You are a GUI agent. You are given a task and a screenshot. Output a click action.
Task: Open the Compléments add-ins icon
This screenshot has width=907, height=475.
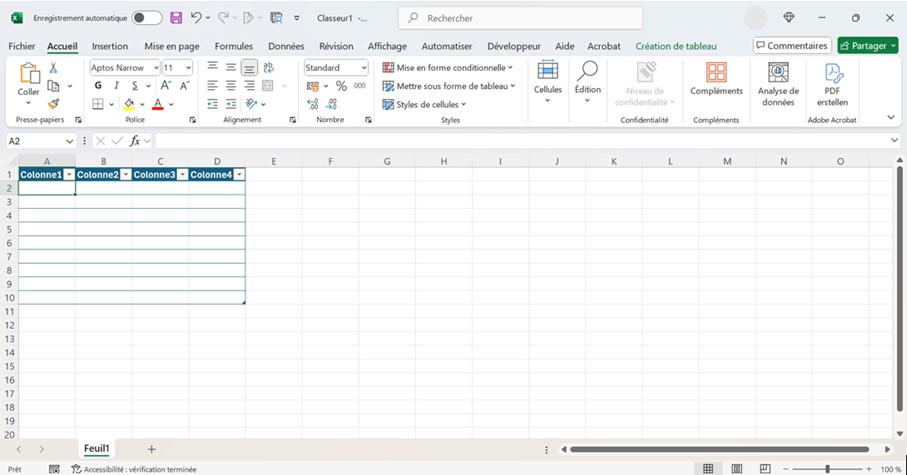(716, 80)
